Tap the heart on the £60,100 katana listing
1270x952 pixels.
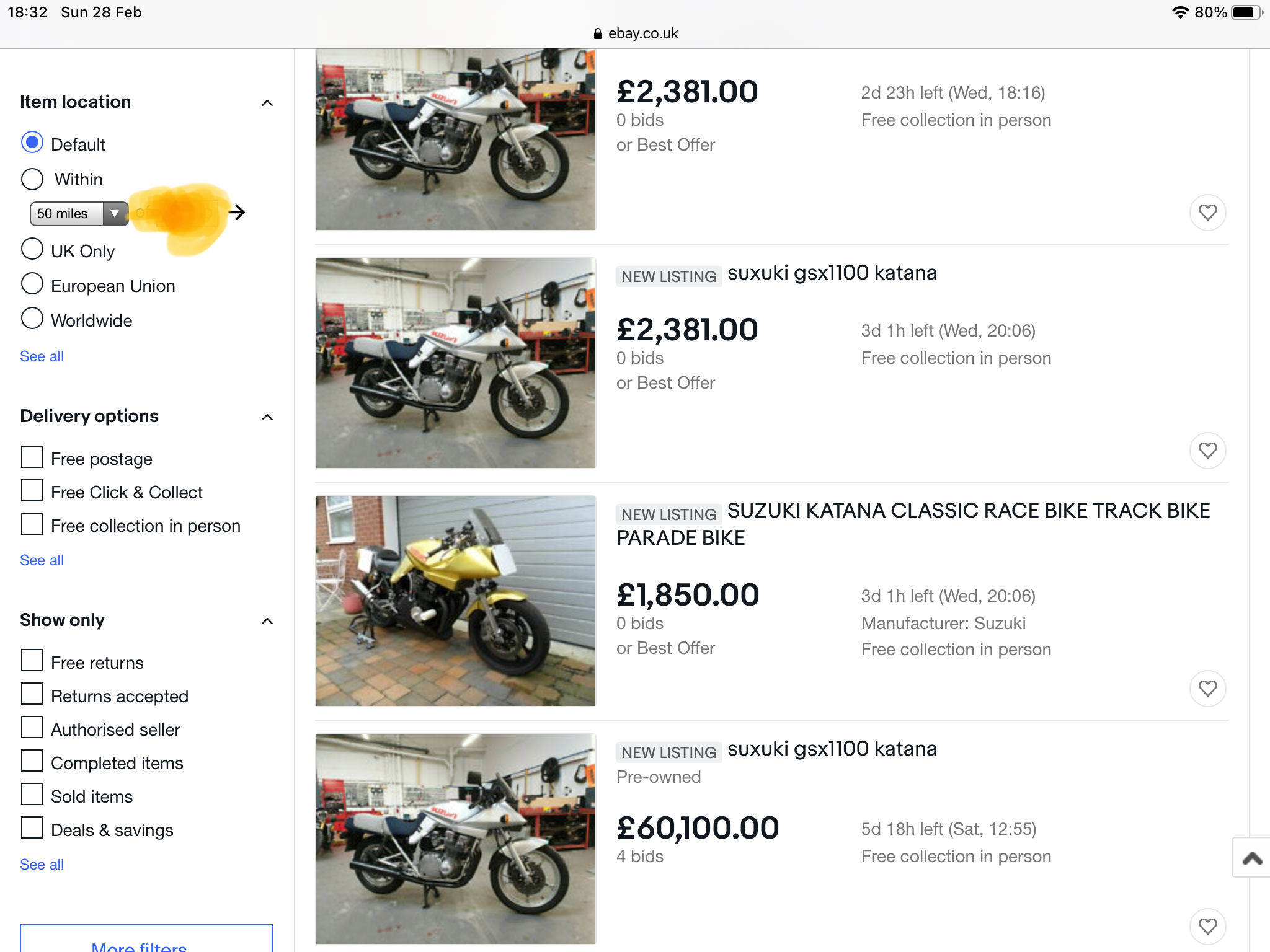pos(1207,927)
